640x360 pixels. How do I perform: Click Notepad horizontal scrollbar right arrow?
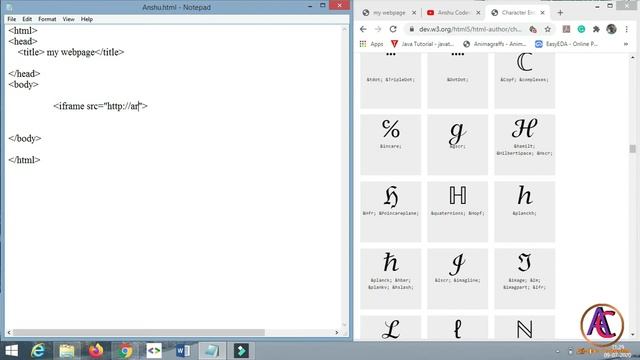pyautogui.click(x=337, y=332)
